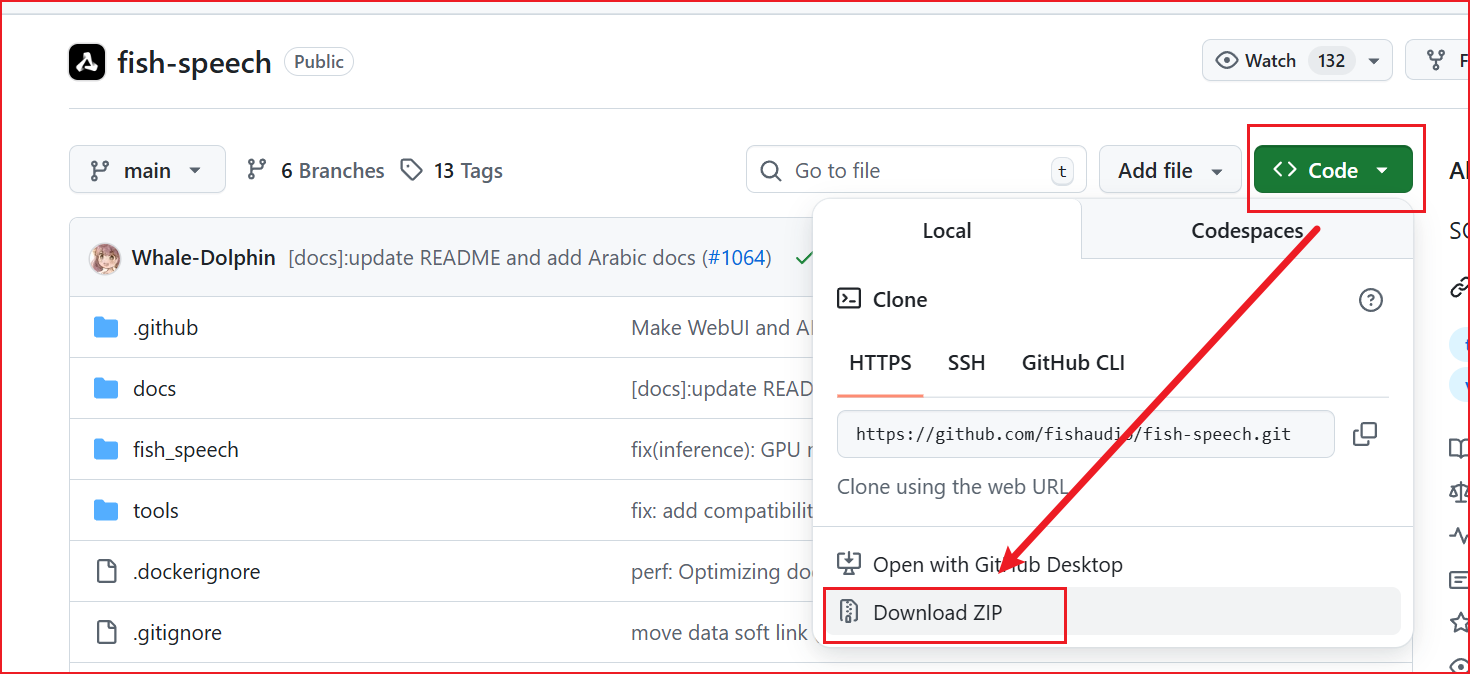Open 'fix(inference): GPU' commit message
This screenshot has width=1470, height=674.
pyautogui.click(x=722, y=449)
